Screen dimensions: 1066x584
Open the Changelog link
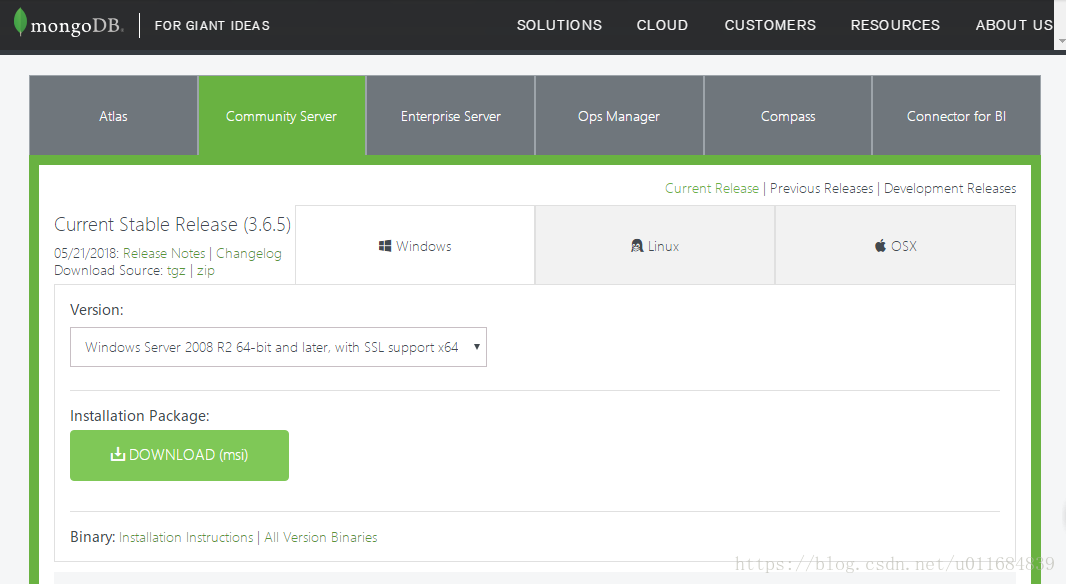tap(249, 253)
